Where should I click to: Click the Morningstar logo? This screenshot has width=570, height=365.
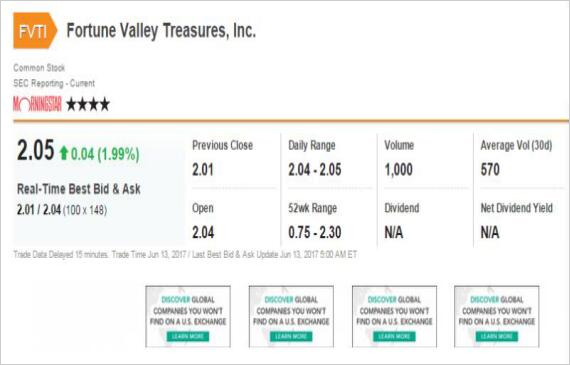pos(37,104)
